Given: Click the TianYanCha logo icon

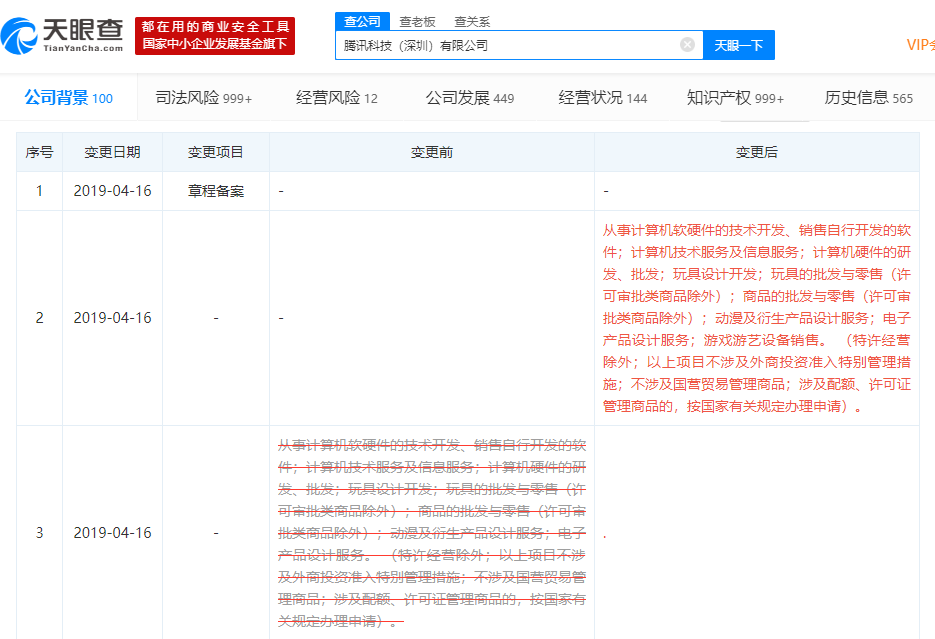Looking at the screenshot, I should [x=19, y=36].
